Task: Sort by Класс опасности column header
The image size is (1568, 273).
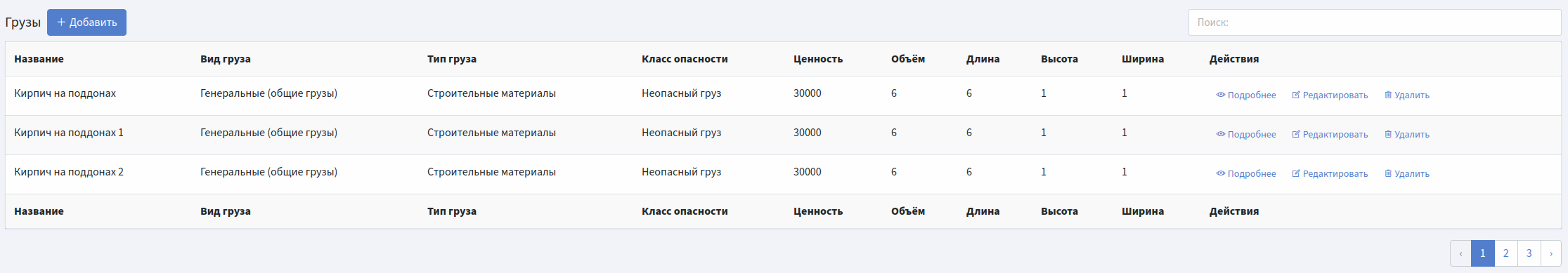Action: [x=685, y=59]
